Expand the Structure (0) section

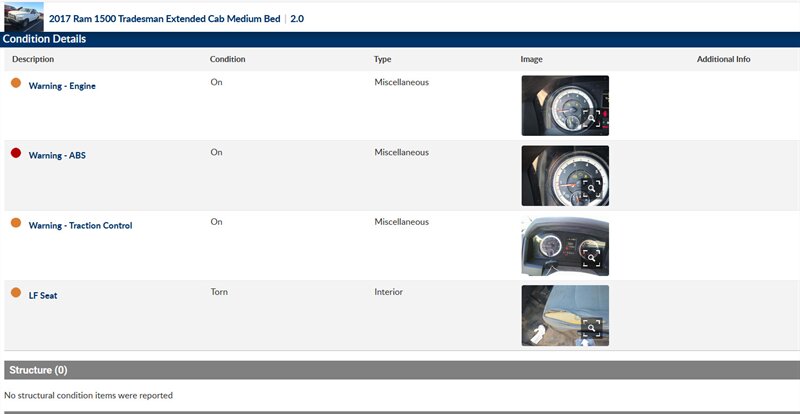38,370
